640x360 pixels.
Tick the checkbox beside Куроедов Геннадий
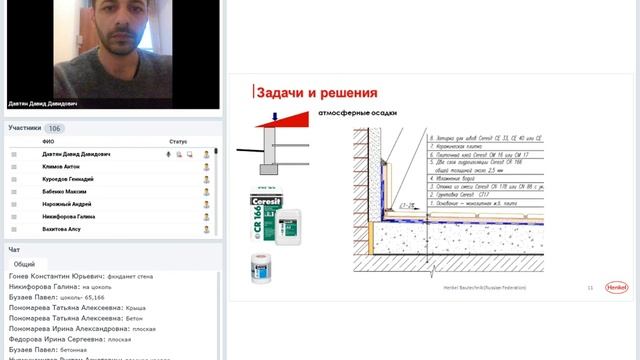point(14,179)
